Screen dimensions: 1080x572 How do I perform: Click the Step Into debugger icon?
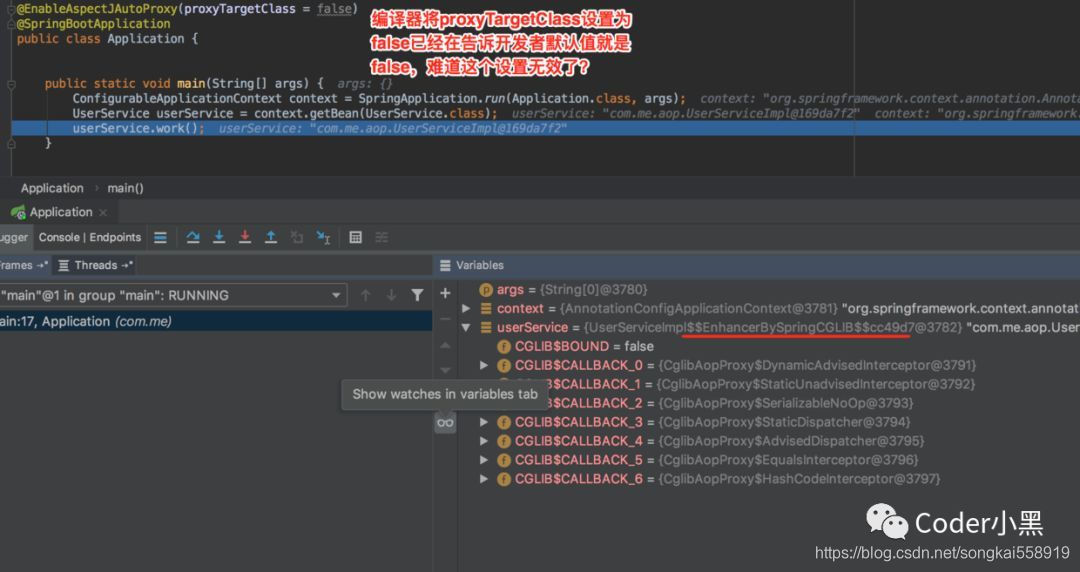click(x=219, y=237)
